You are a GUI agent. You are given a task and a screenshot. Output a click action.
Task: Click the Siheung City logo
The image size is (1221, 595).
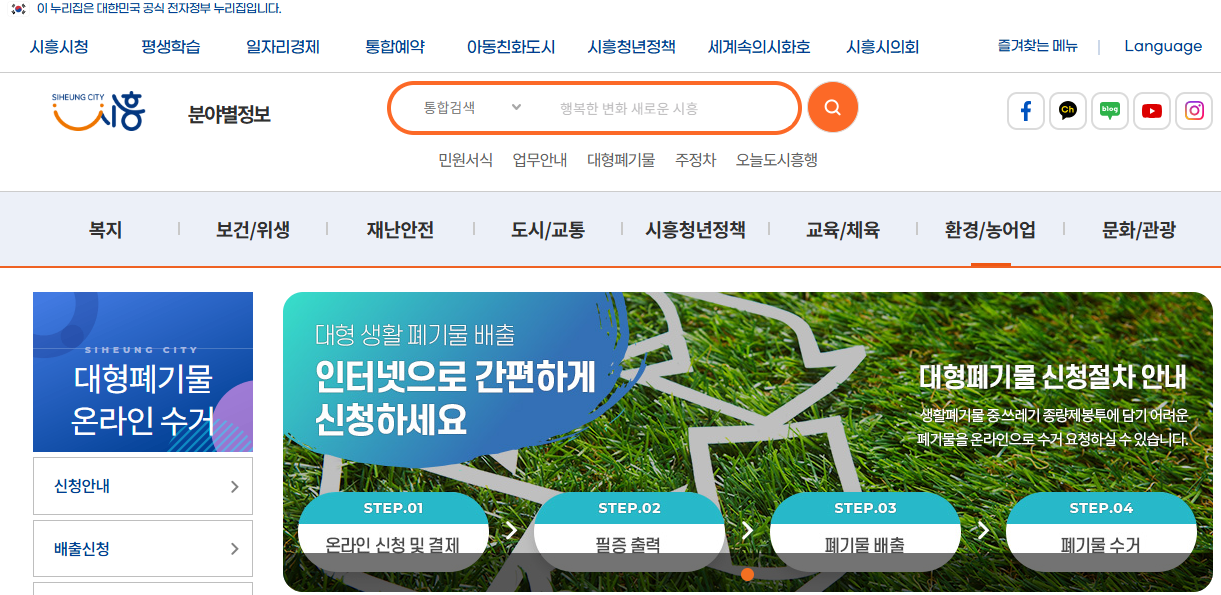[98, 112]
